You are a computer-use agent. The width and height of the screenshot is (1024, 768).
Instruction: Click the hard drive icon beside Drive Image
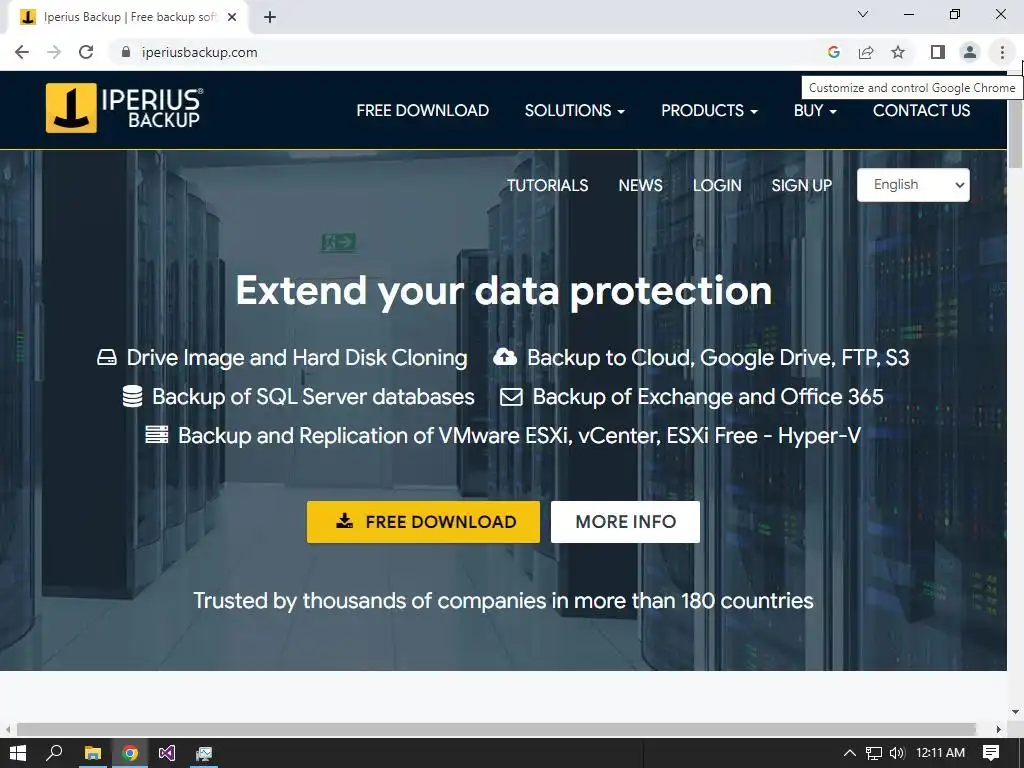click(x=107, y=358)
